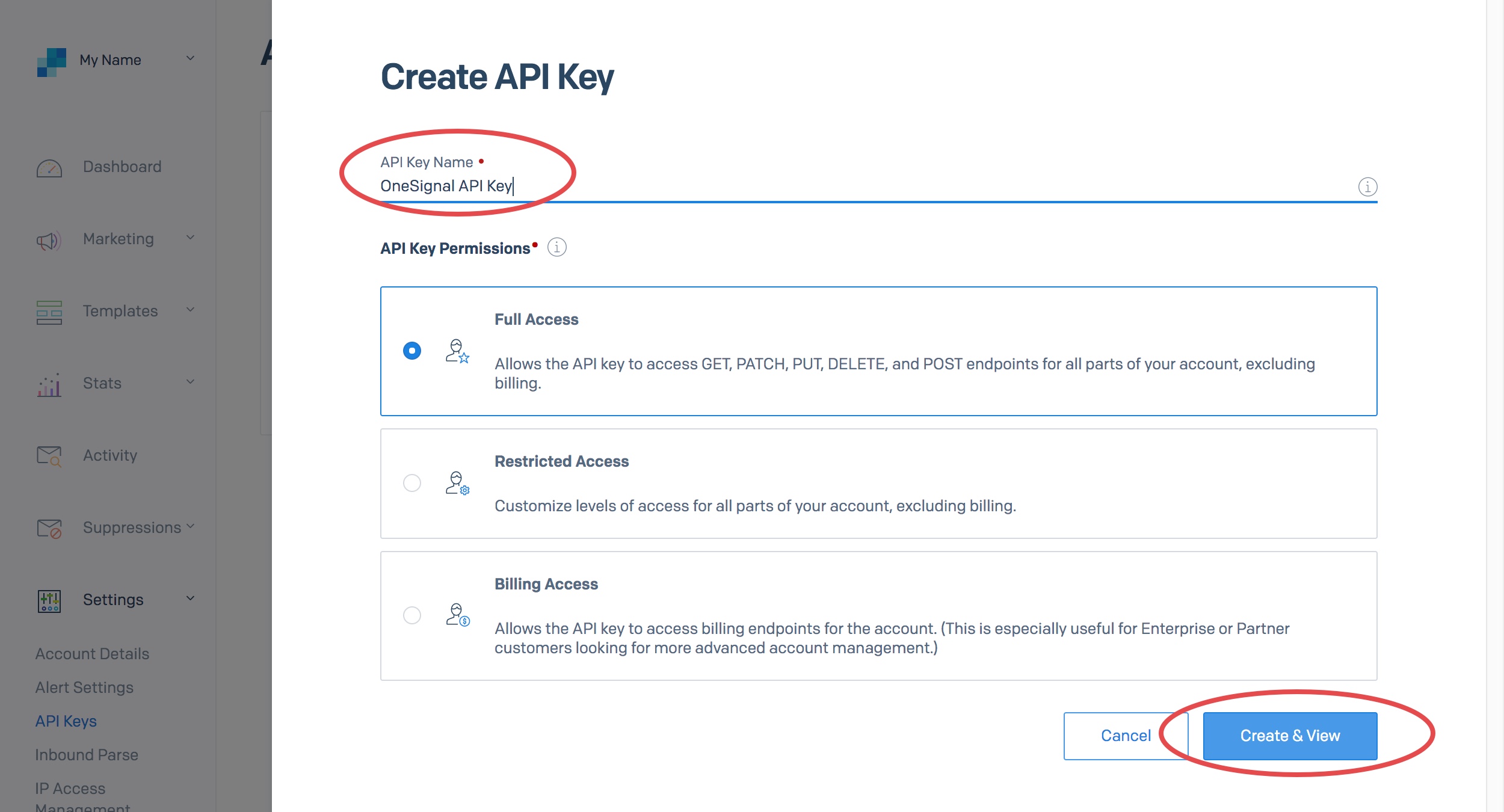
Task: Click into the API Key Name field
Action: coord(842,186)
